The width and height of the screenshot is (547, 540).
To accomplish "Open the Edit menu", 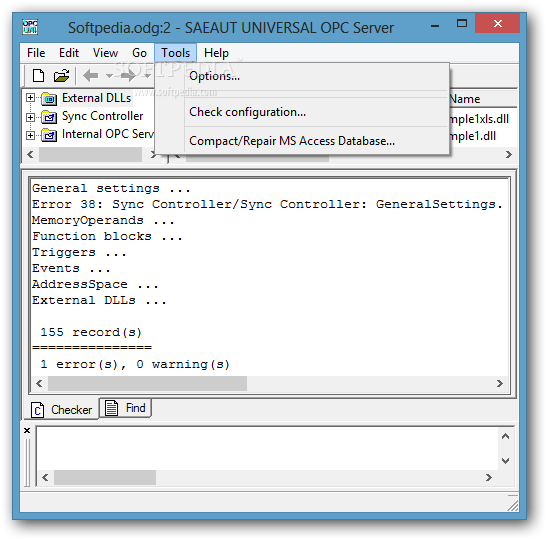I will (69, 53).
